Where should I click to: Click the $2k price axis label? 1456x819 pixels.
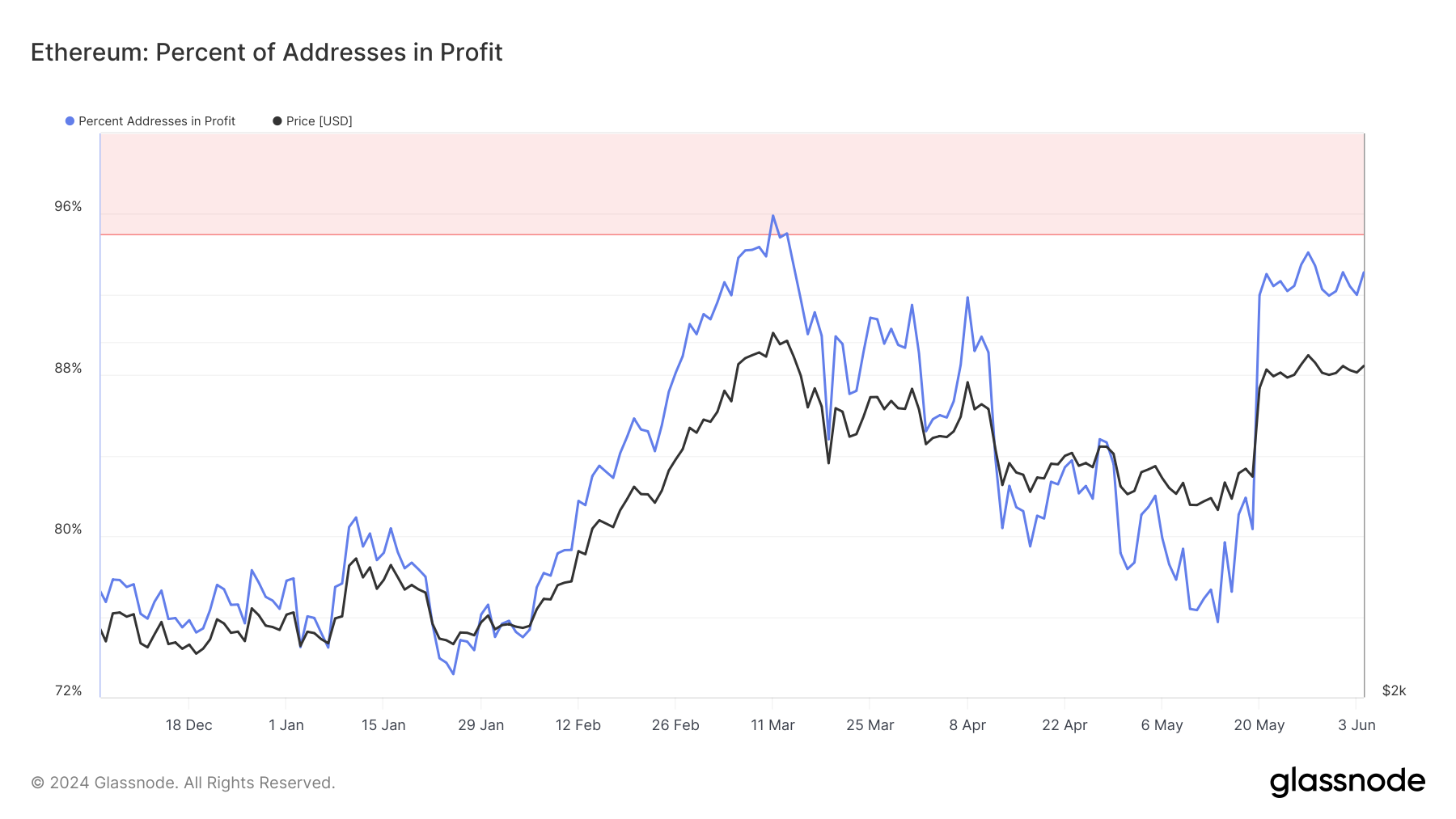(x=1394, y=691)
